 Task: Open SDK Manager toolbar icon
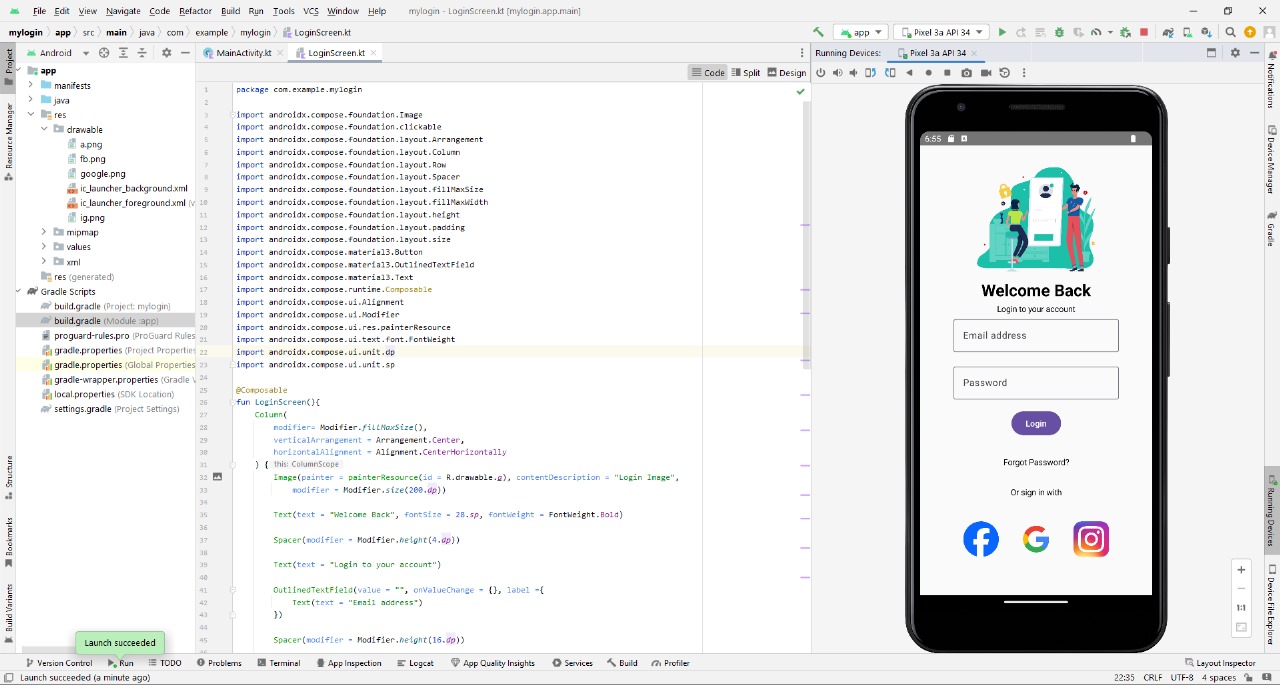[1206, 32]
